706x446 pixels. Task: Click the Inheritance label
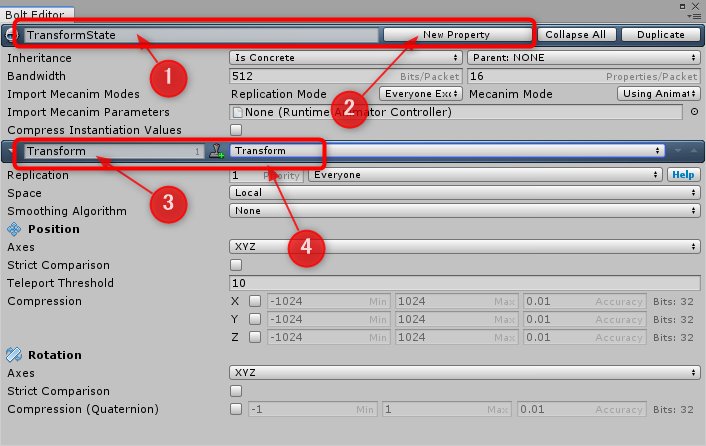39,58
